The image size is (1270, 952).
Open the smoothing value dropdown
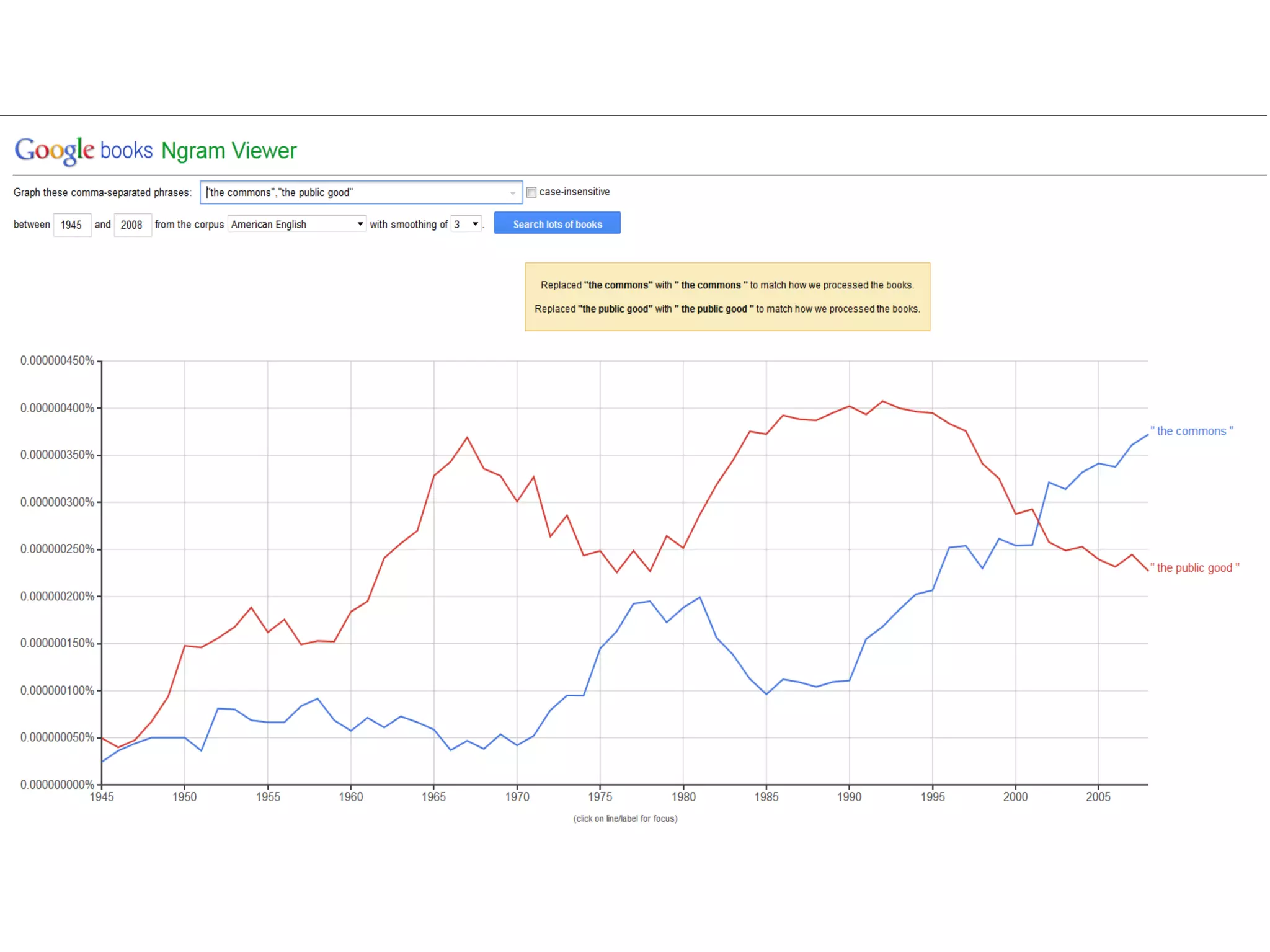click(466, 224)
